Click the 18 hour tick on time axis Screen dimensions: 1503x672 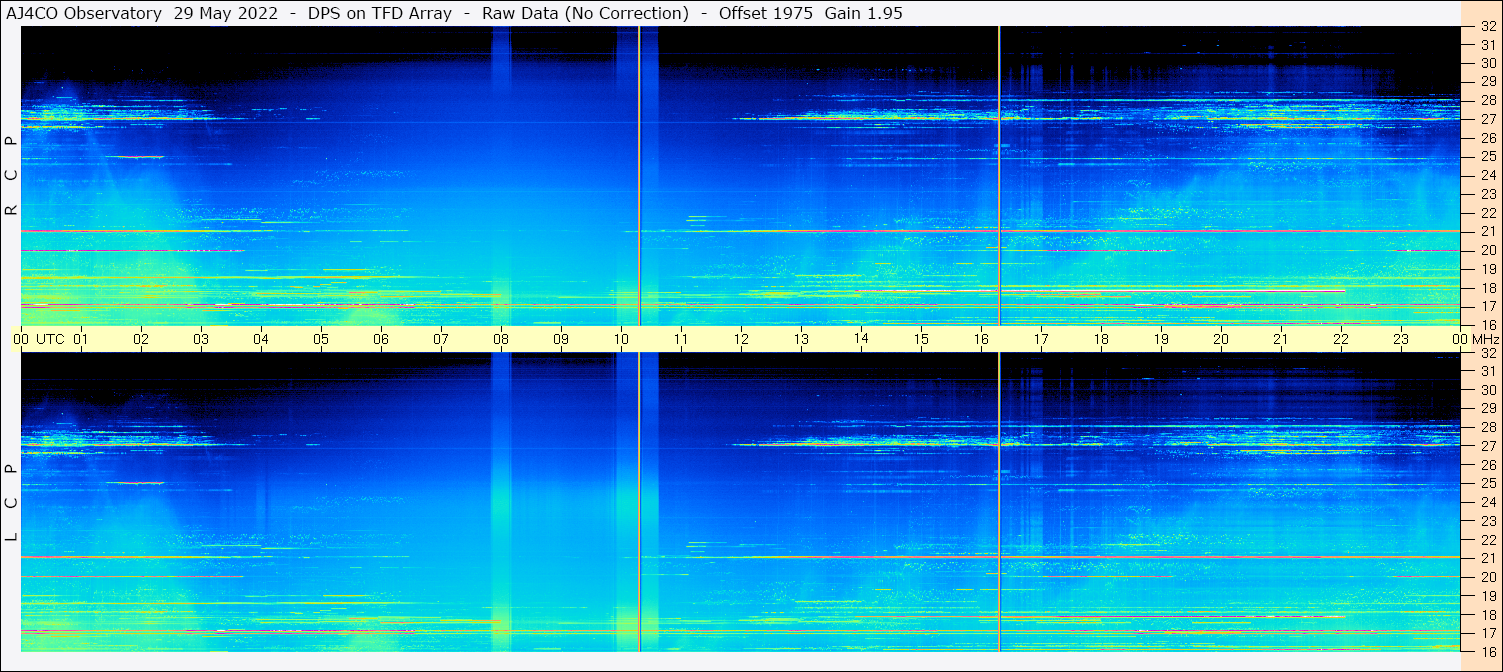pos(1101,339)
